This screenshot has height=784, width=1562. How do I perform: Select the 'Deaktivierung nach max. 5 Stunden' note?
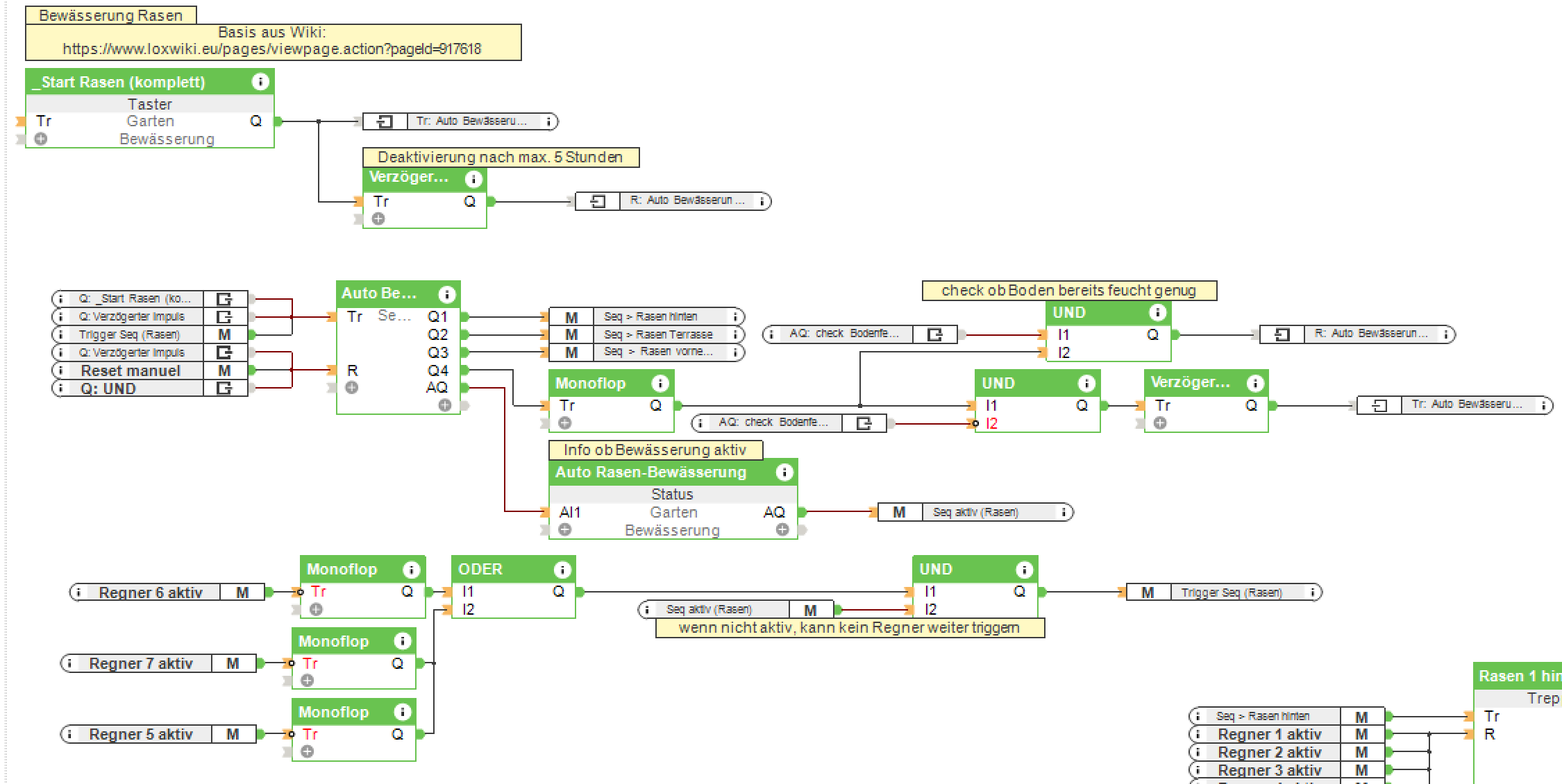[500, 157]
